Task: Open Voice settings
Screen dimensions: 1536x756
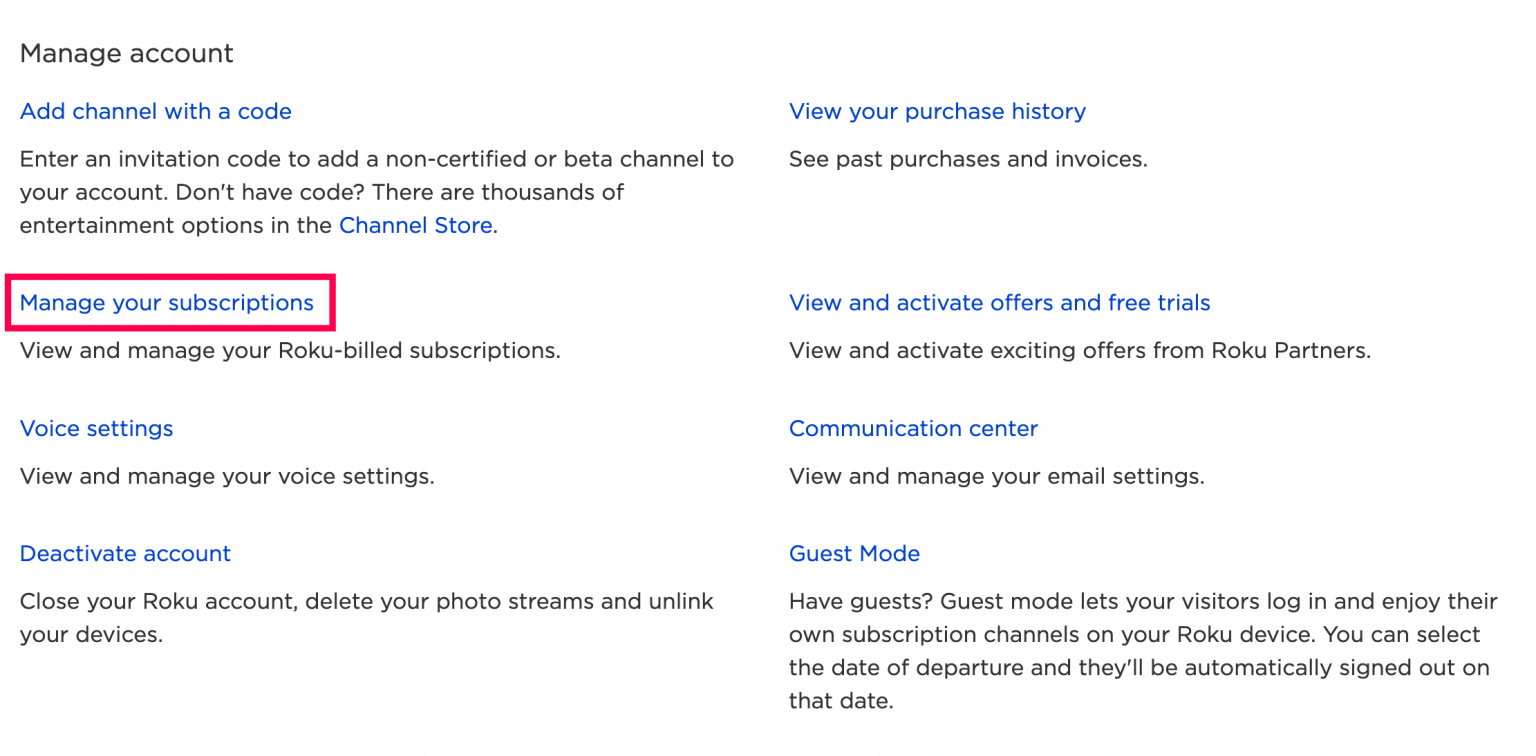Action: point(96,428)
